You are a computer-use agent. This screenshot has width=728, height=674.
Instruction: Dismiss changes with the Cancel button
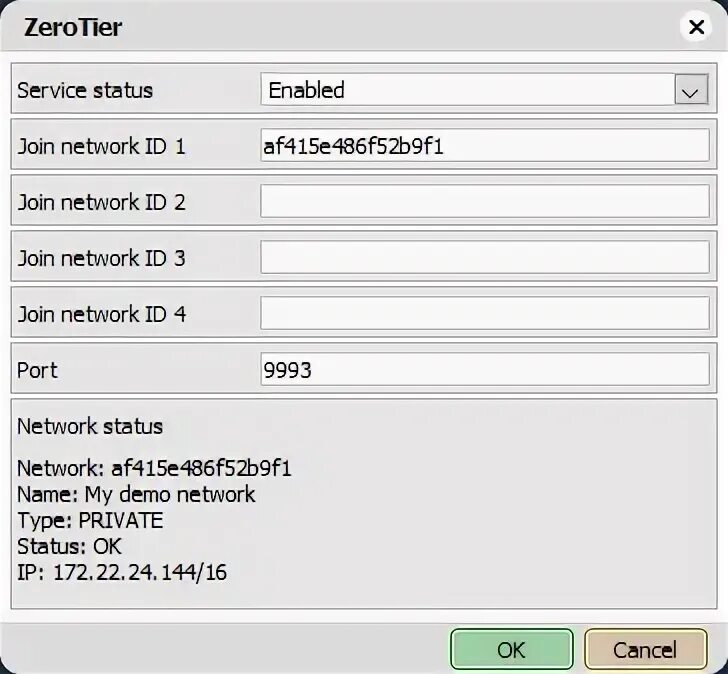point(645,649)
